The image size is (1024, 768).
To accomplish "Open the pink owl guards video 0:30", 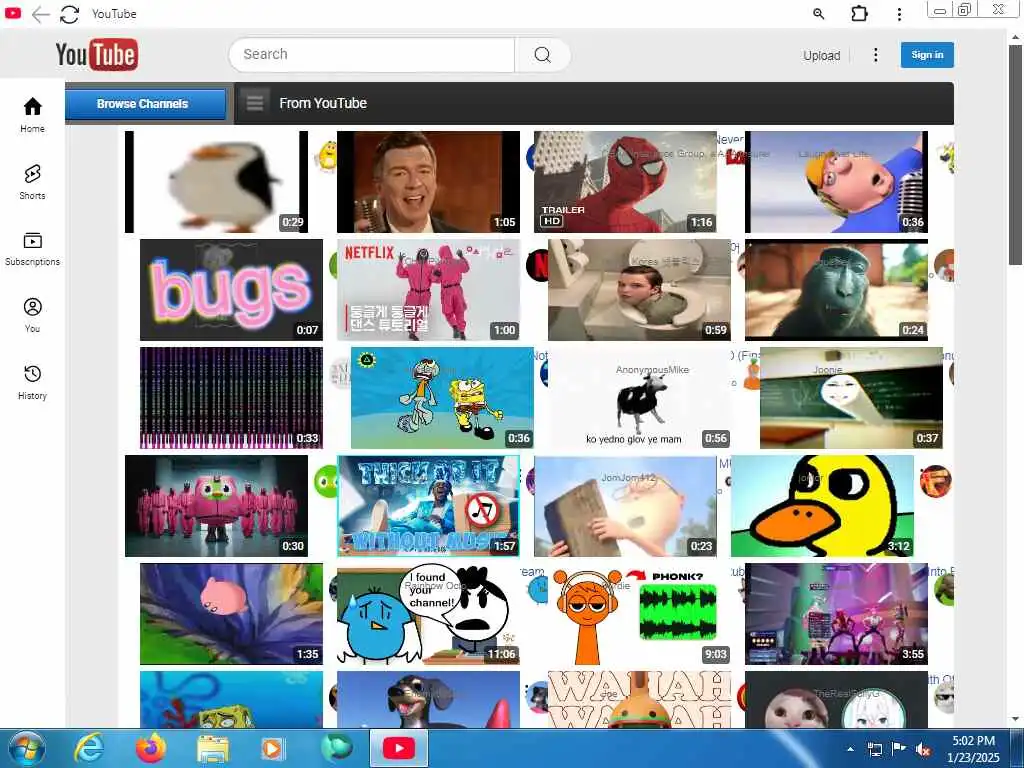I will 216,505.
